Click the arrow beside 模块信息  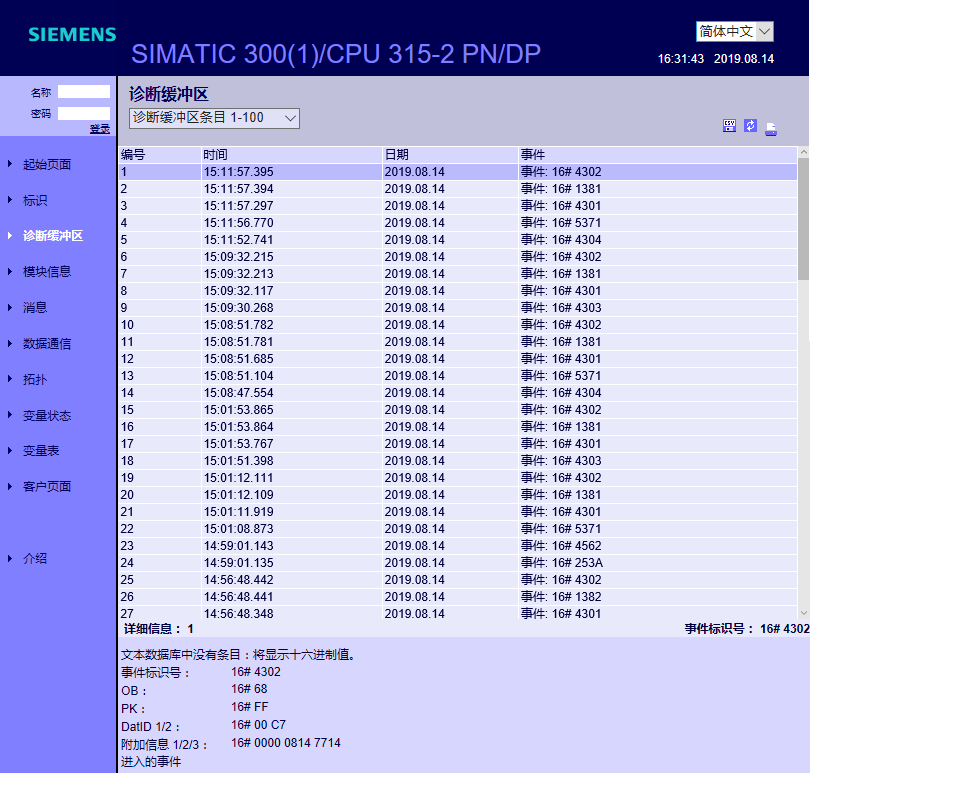click(x=10, y=271)
